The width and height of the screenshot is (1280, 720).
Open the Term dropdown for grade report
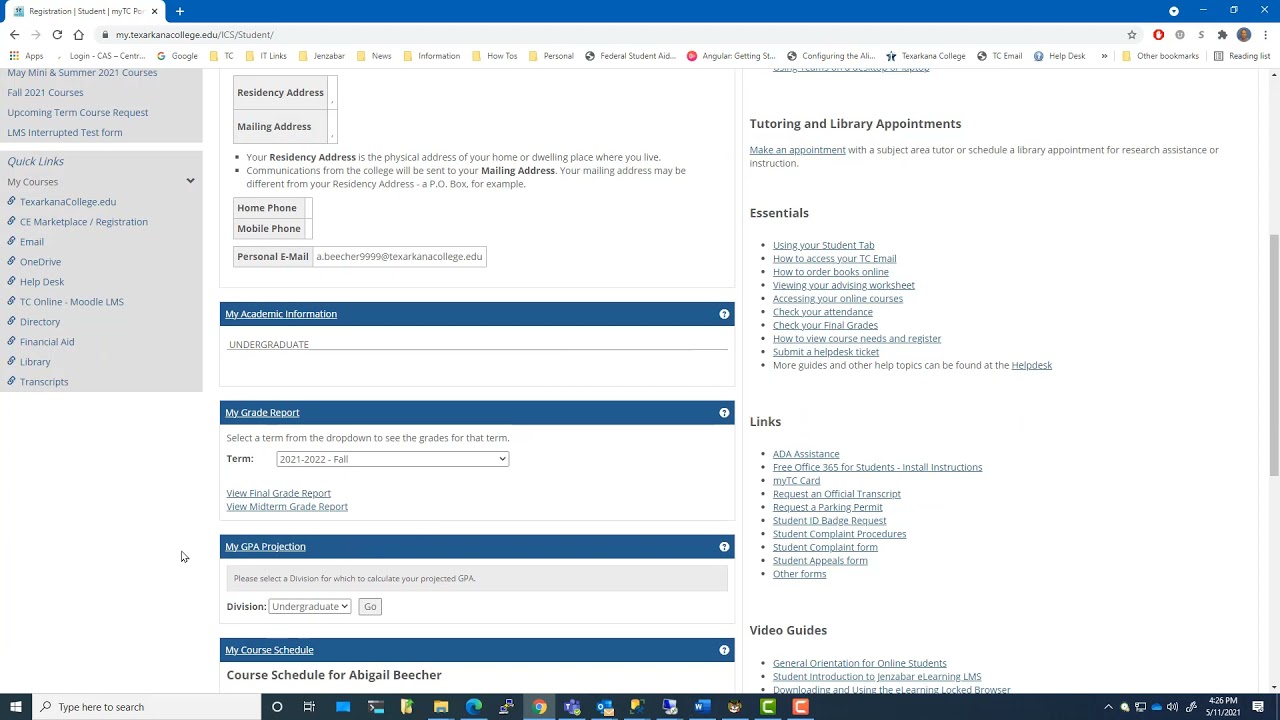(x=393, y=459)
